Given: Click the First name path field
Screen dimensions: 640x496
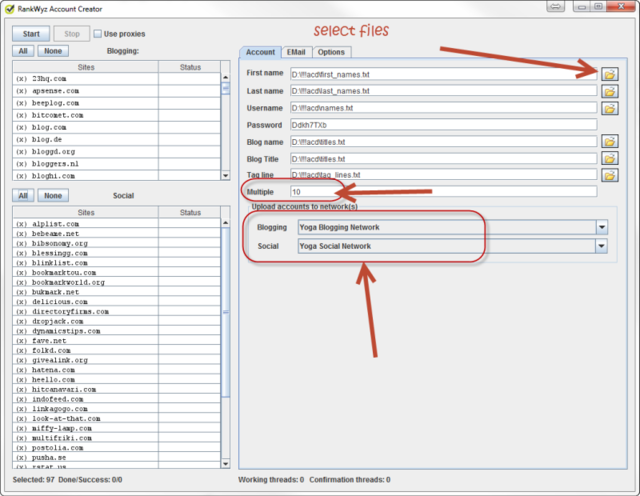Looking at the screenshot, I should pos(443,74).
